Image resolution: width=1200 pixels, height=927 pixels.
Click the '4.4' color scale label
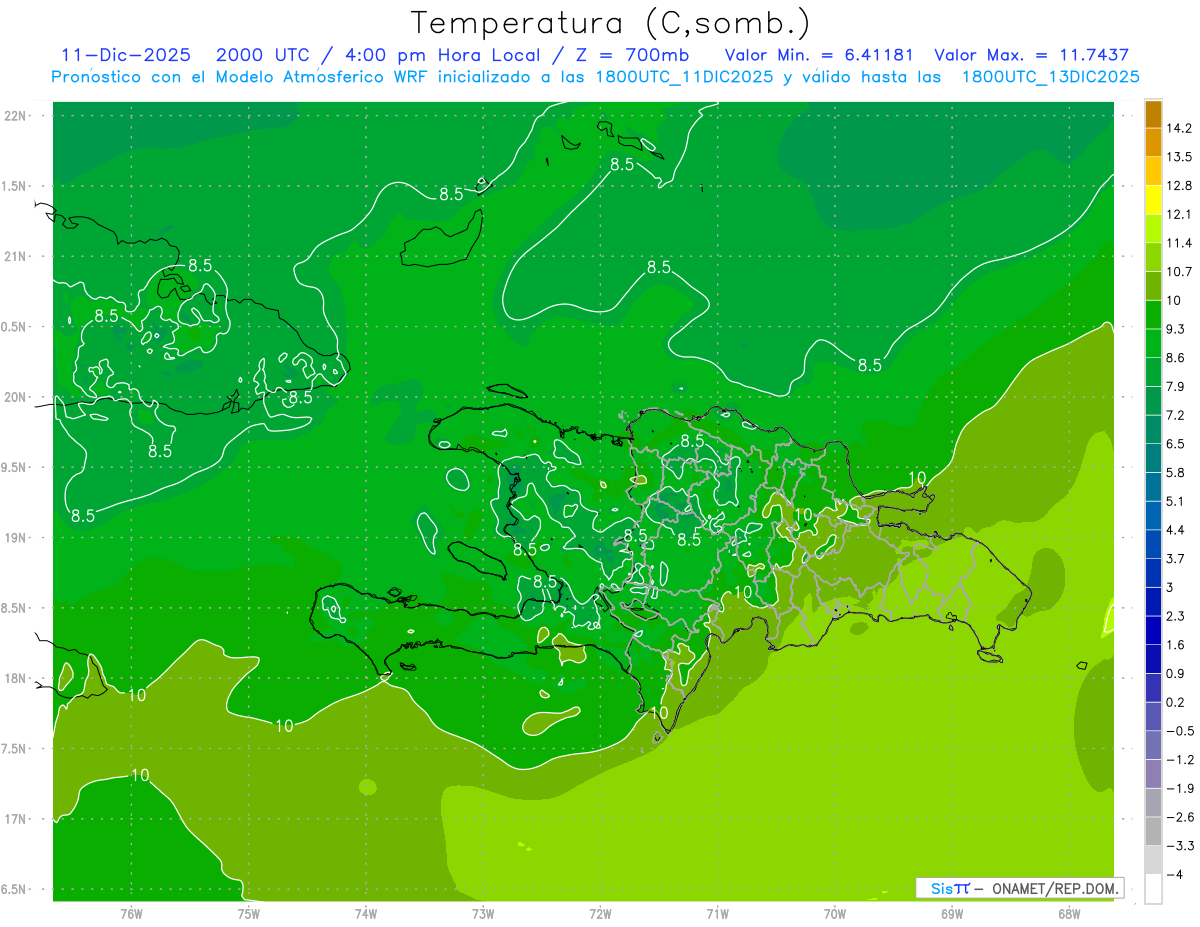(1175, 530)
